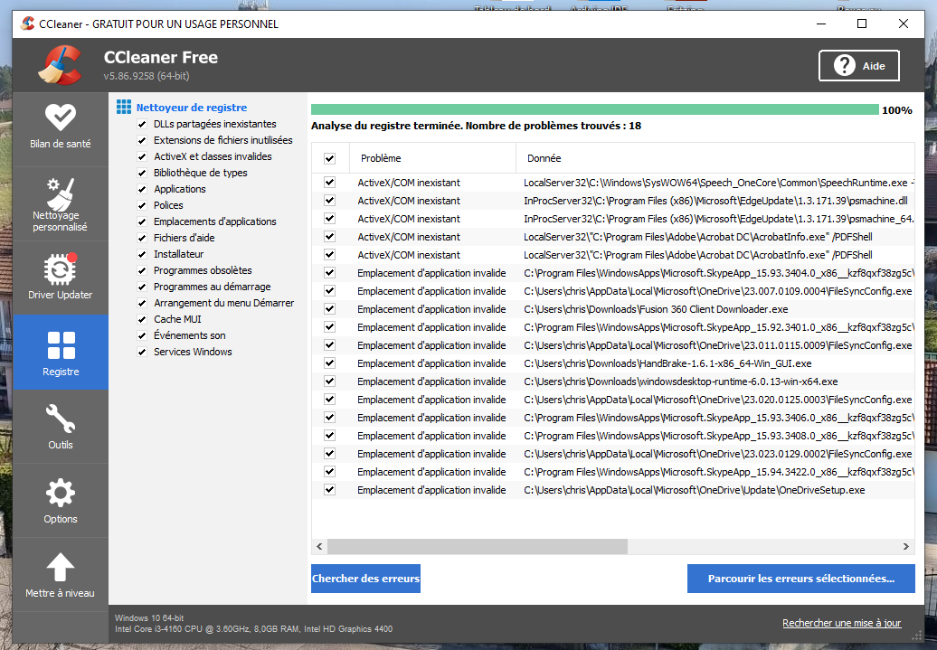937x650 pixels.
Task: Select the psmachine_64 InProcServer32 entry
Action: click(719, 219)
